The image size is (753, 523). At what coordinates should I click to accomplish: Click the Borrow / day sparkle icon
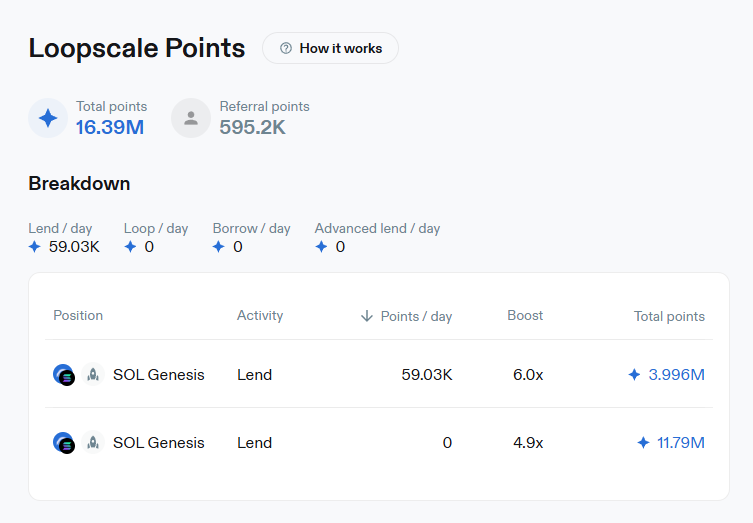coord(219,247)
